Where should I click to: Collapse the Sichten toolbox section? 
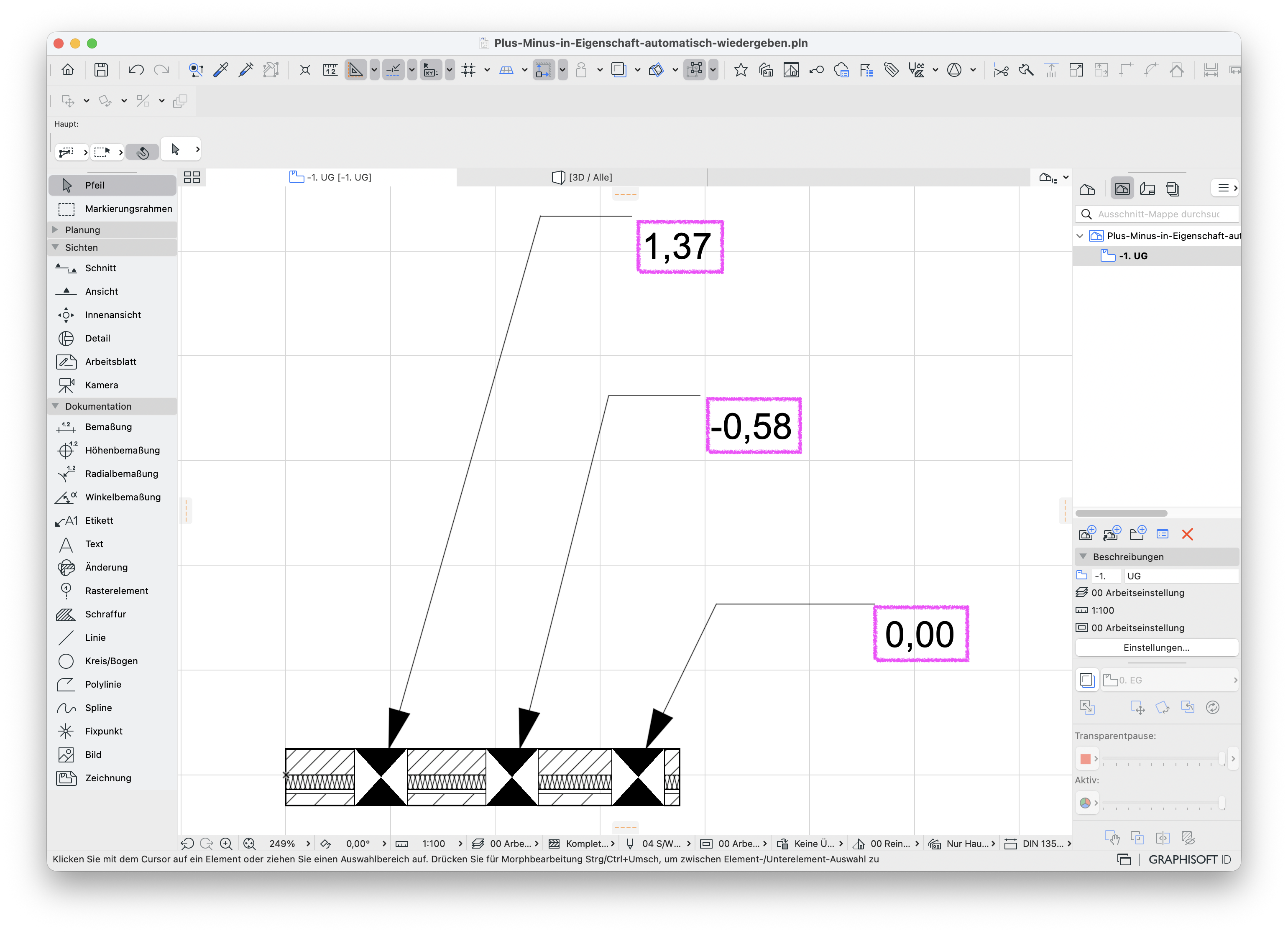coord(56,247)
